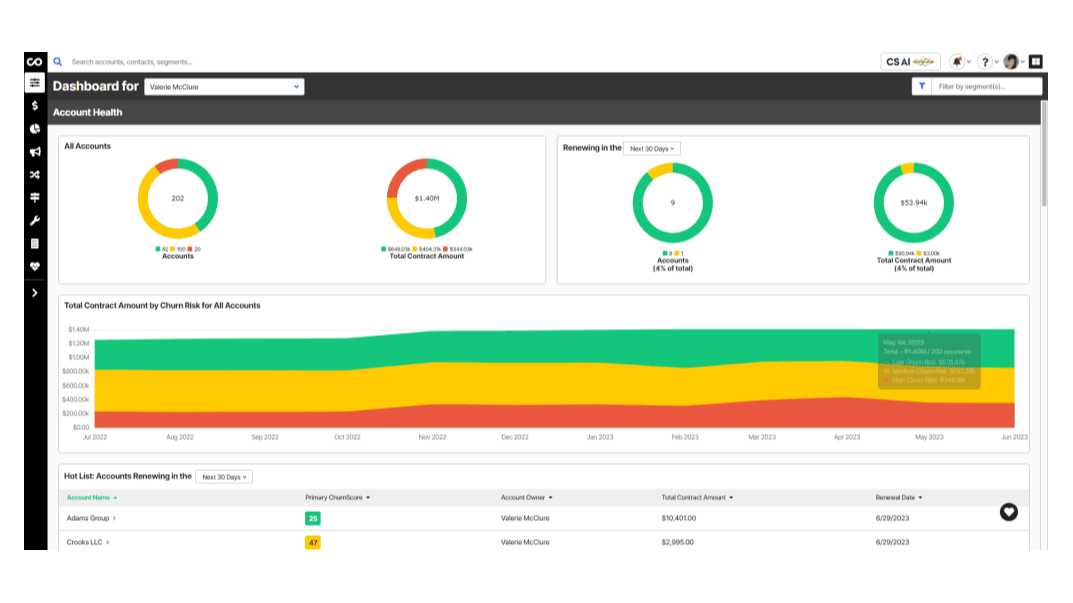Click the question mark help icon

click(x=985, y=62)
